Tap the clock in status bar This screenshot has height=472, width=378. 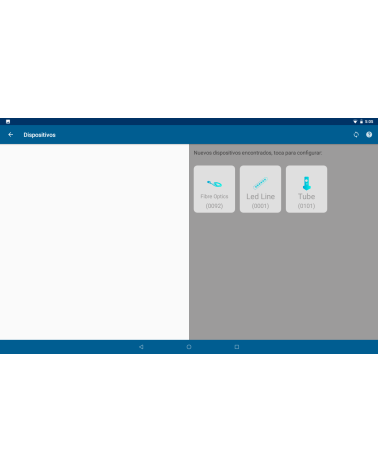click(369, 122)
